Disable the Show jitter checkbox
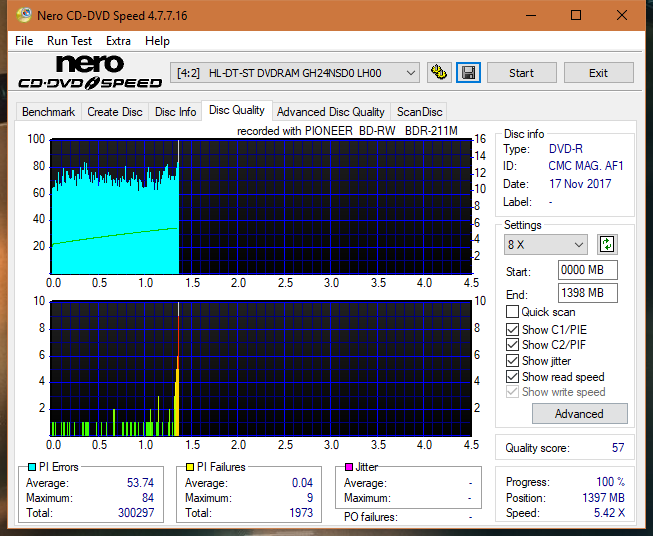The image size is (653, 536). (512, 361)
